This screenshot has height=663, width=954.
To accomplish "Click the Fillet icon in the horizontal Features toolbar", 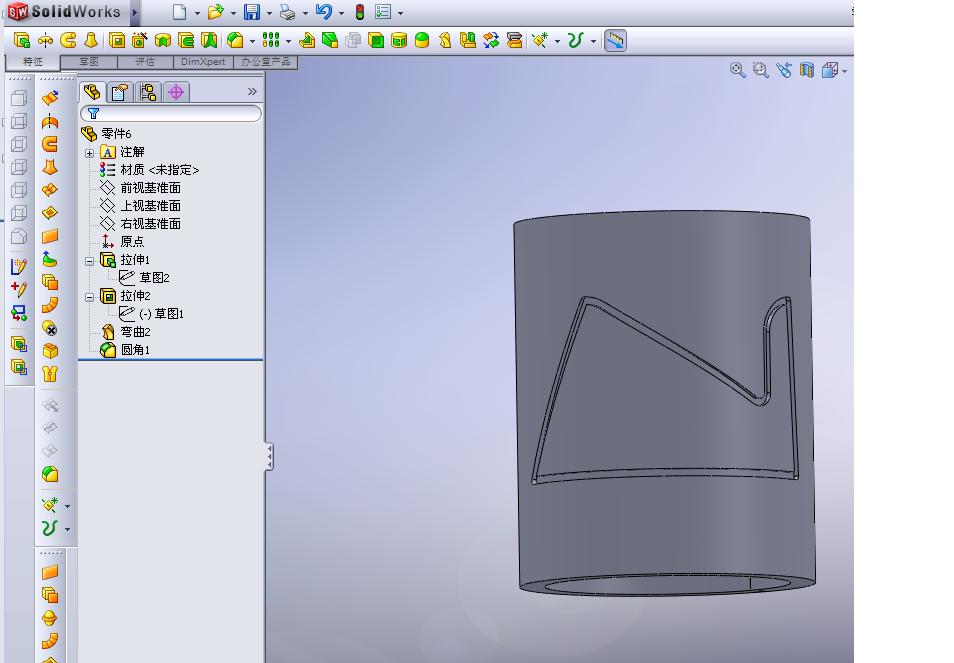I will 235,41.
